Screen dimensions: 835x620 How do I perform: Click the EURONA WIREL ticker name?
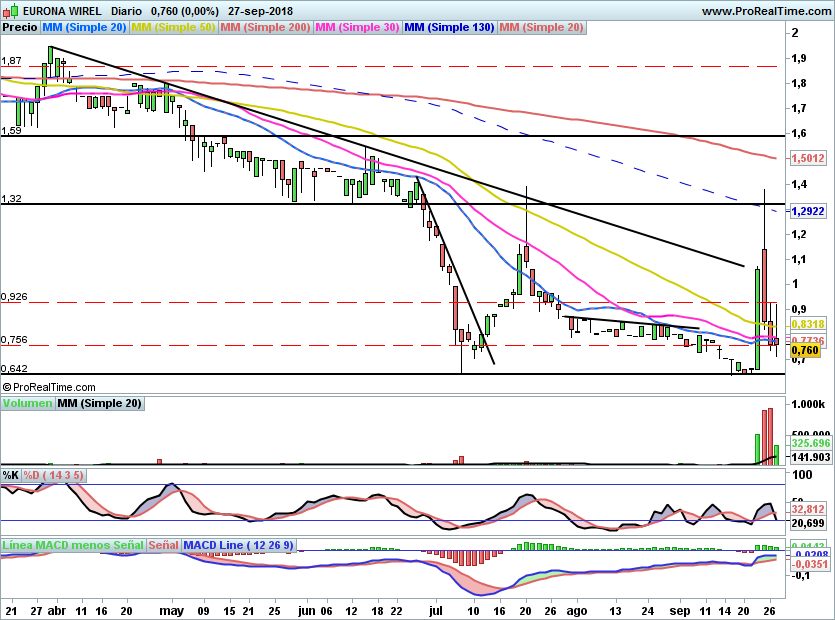tap(62, 11)
